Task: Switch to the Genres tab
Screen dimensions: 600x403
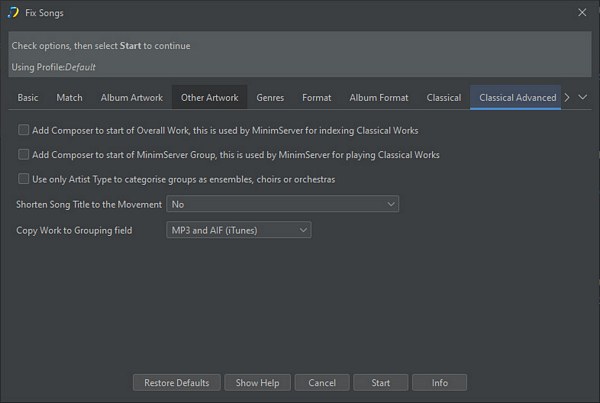Action: pos(270,98)
